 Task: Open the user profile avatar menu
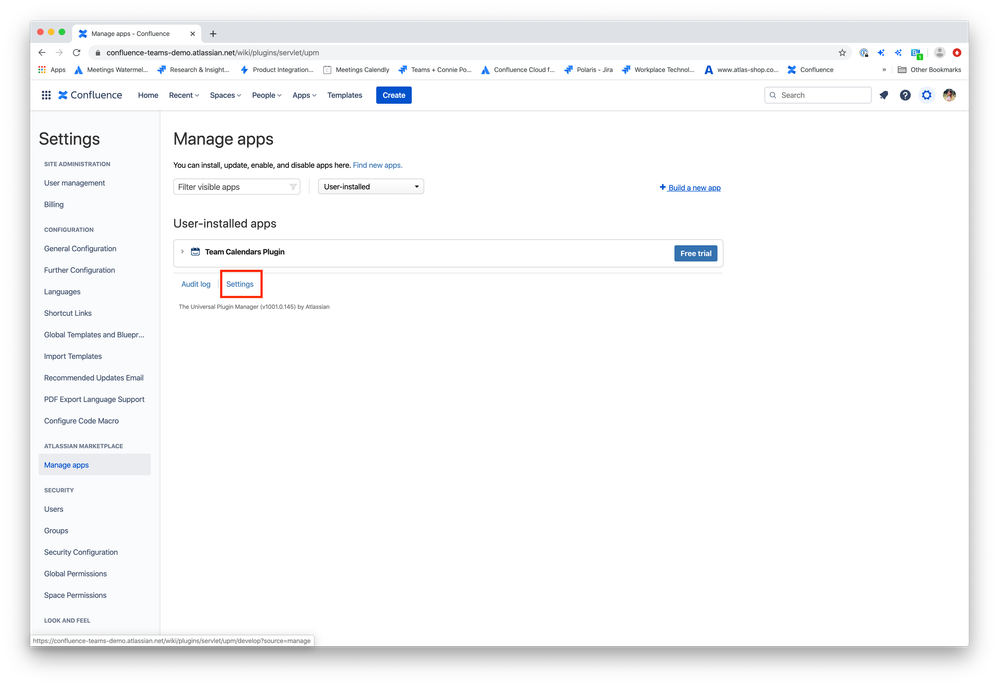click(949, 95)
